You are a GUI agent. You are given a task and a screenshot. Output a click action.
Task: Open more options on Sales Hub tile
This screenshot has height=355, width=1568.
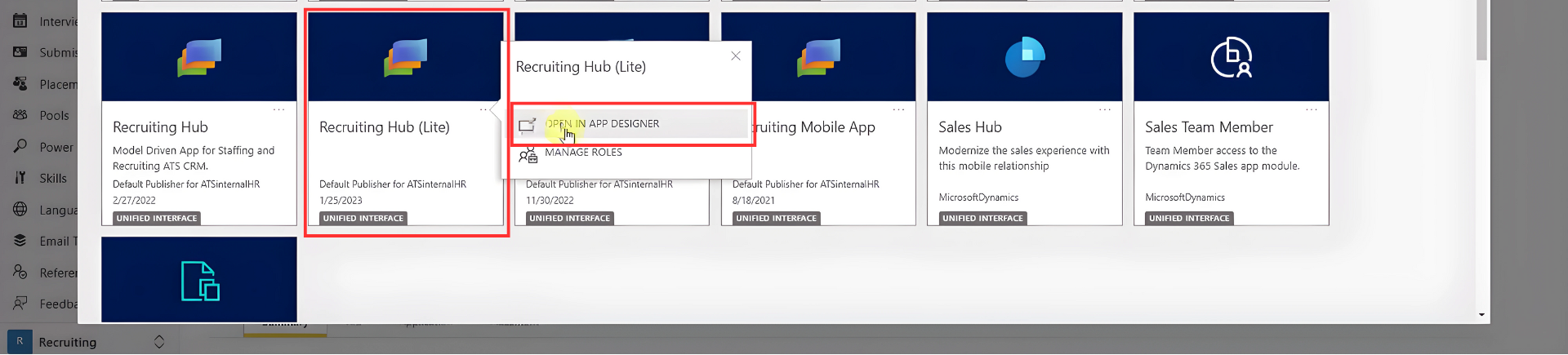click(x=1105, y=109)
